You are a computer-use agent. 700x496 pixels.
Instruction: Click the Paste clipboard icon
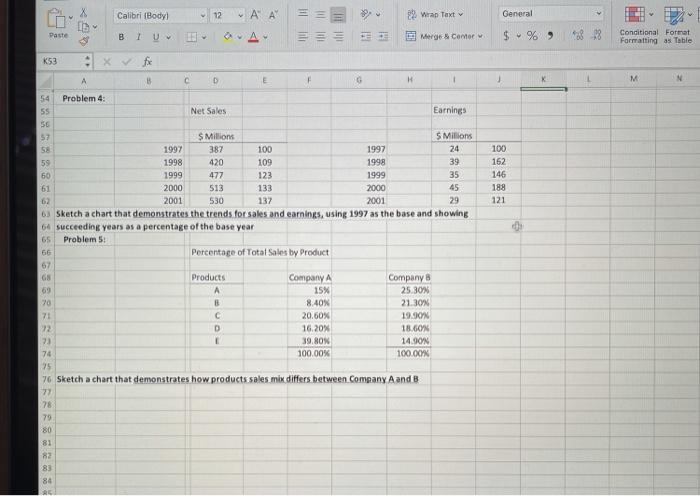[57, 19]
